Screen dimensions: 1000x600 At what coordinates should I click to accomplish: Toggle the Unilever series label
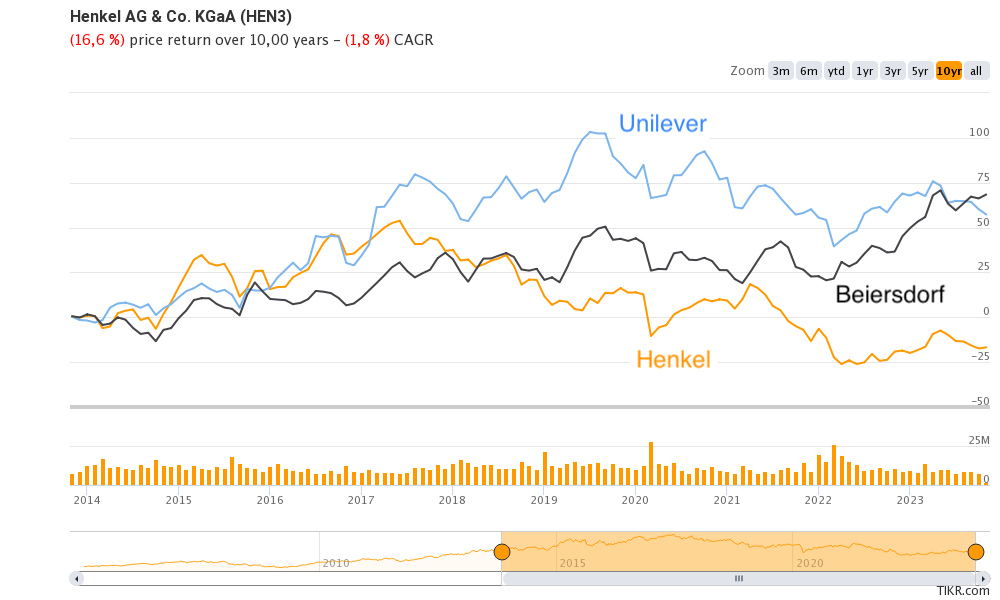point(662,123)
